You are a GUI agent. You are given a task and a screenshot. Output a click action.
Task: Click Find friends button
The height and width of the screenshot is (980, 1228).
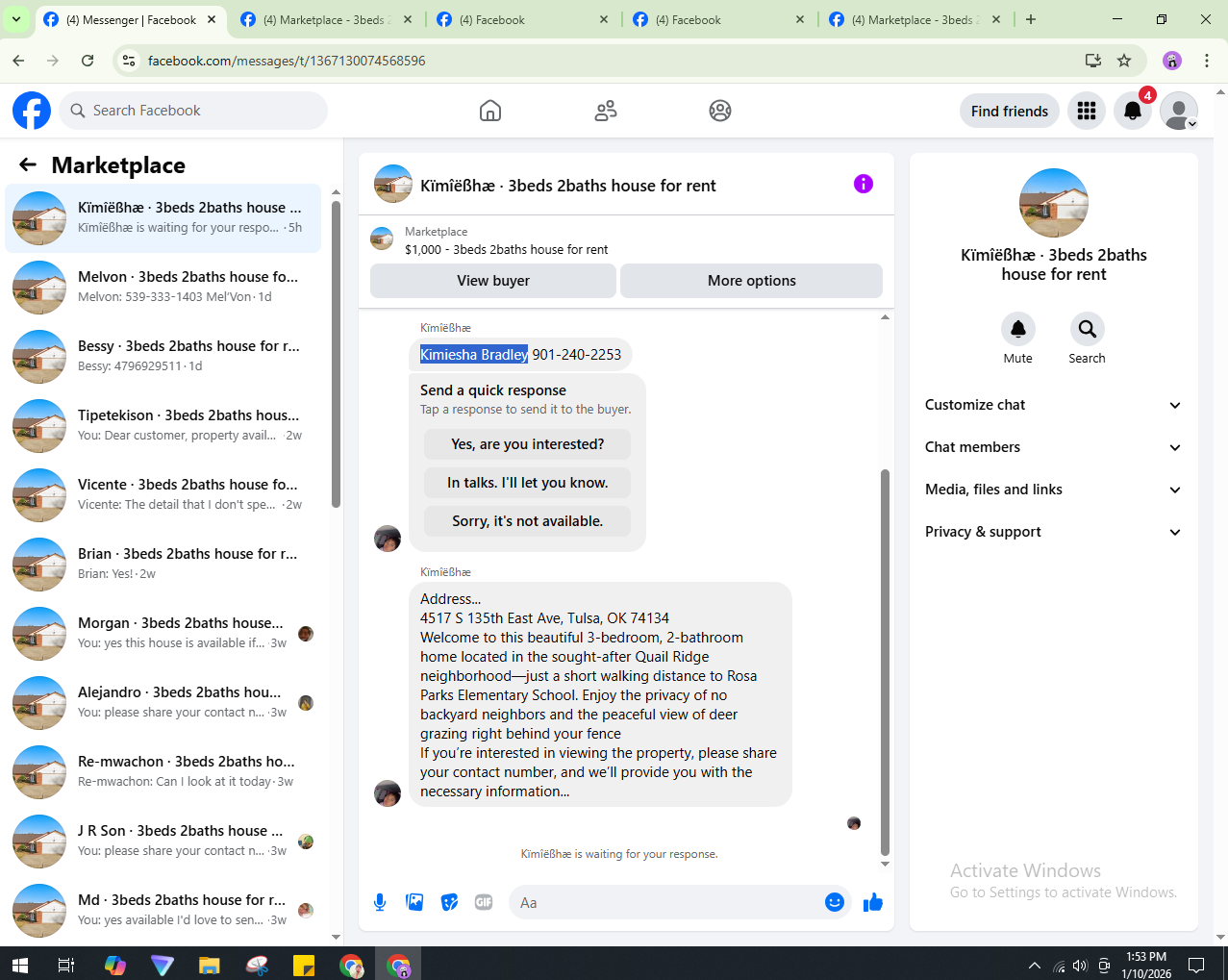point(1010,111)
